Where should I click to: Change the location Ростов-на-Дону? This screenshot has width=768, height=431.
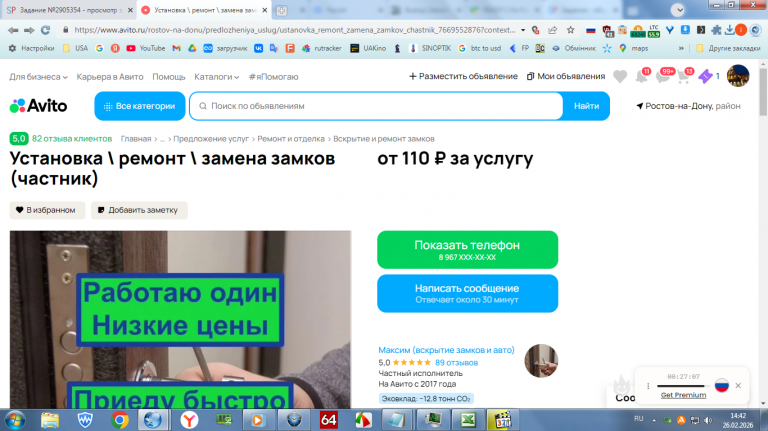click(688, 106)
